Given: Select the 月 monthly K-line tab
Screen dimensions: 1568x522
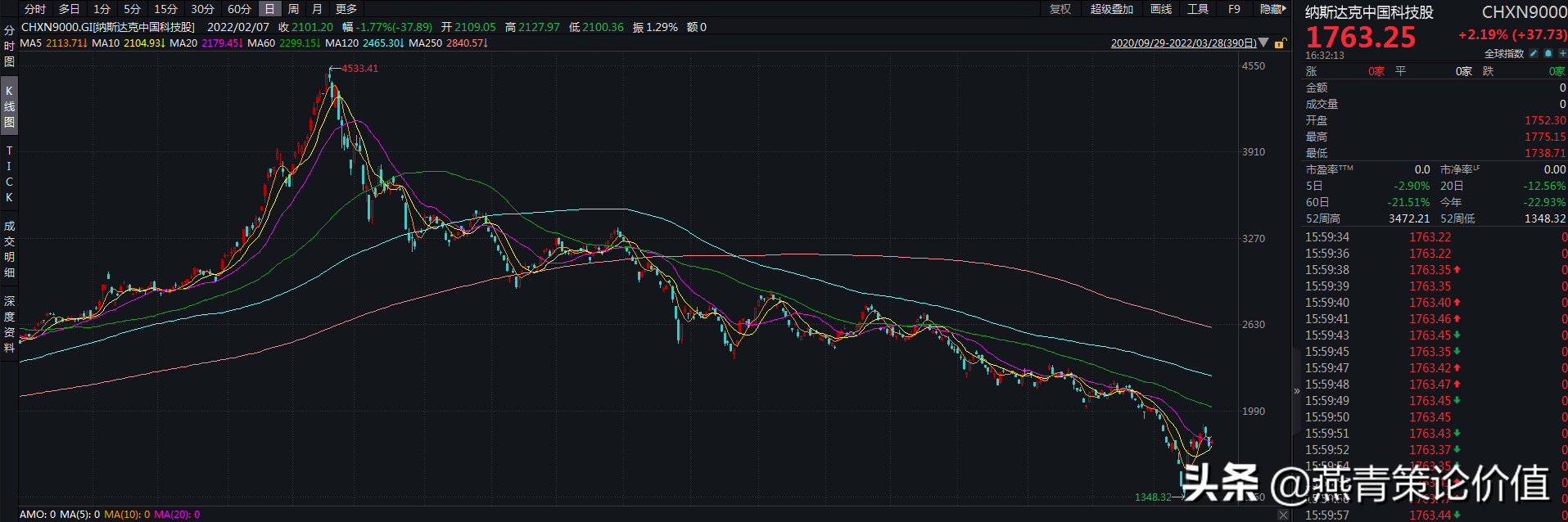Looking at the screenshot, I should pyautogui.click(x=317, y=9).
